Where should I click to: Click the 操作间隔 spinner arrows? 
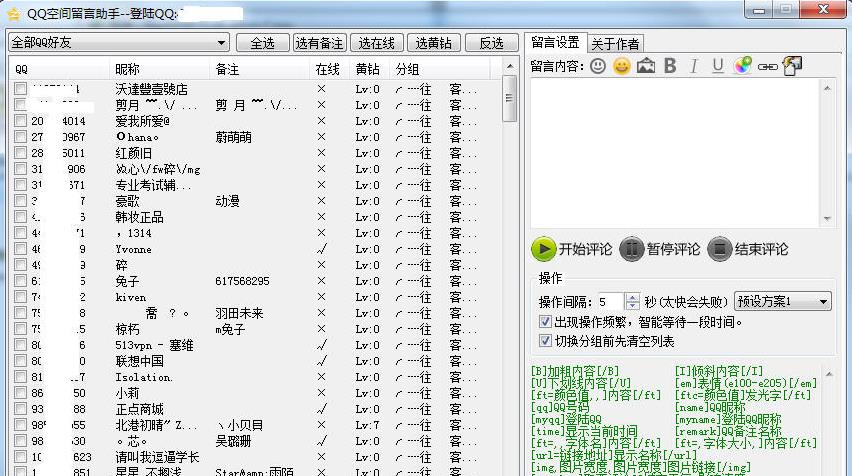pos(632,301)
